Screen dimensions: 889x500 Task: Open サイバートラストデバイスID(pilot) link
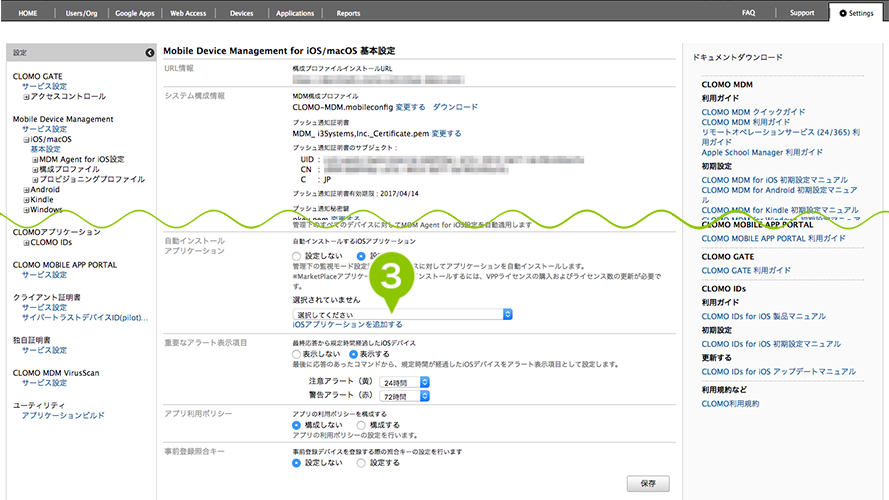point(85,317)
